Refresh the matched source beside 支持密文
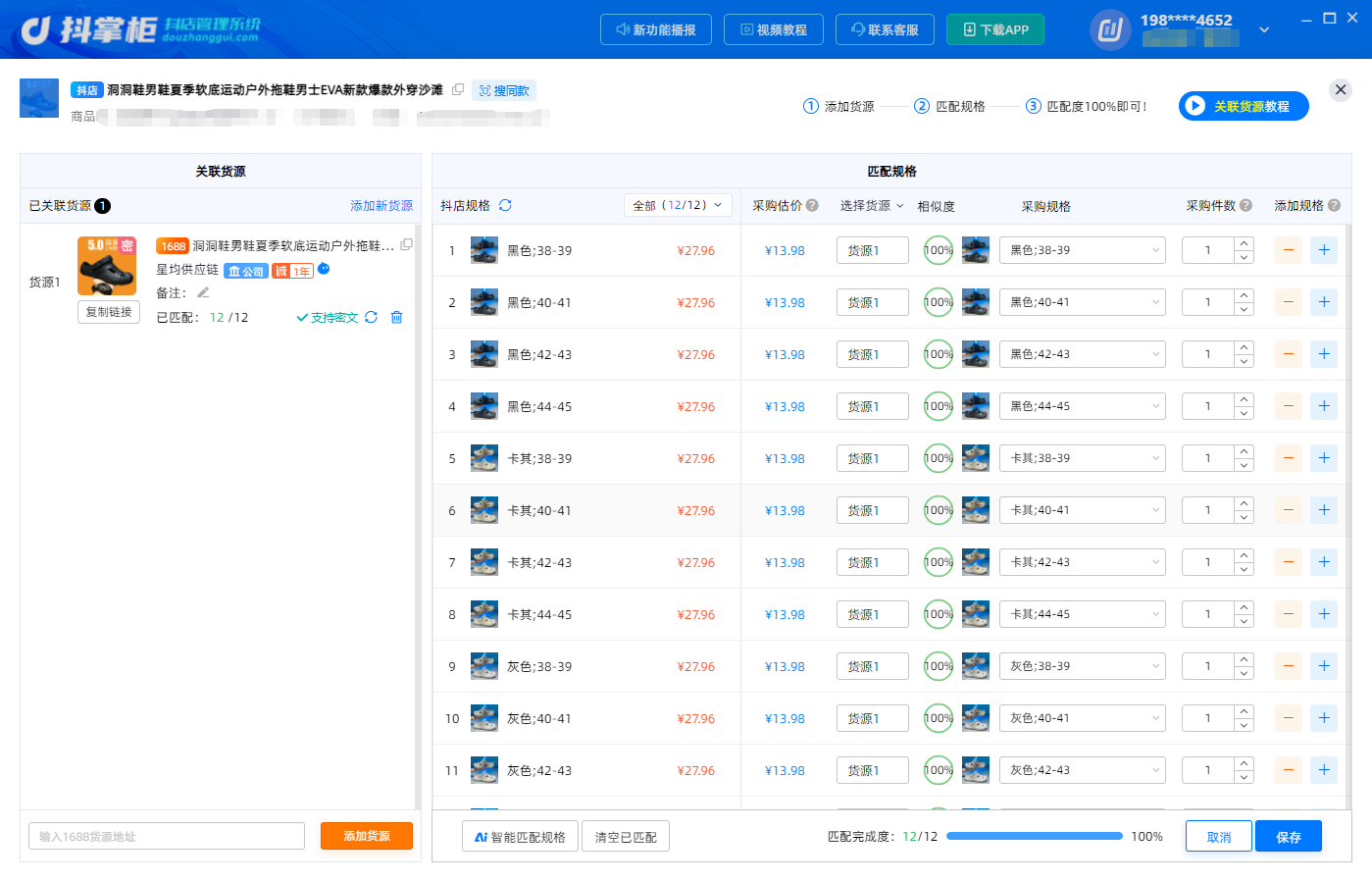1372x882 pixels. pos(371,317)
